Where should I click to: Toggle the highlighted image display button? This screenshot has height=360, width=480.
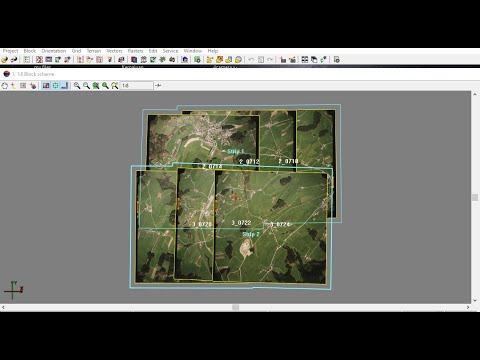tap(46, 86)
